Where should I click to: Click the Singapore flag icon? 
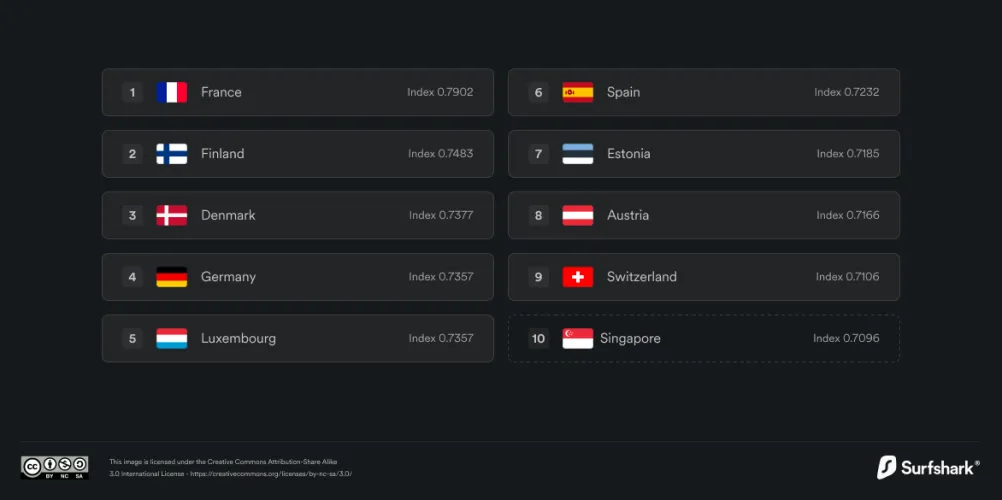pos(578,339)
